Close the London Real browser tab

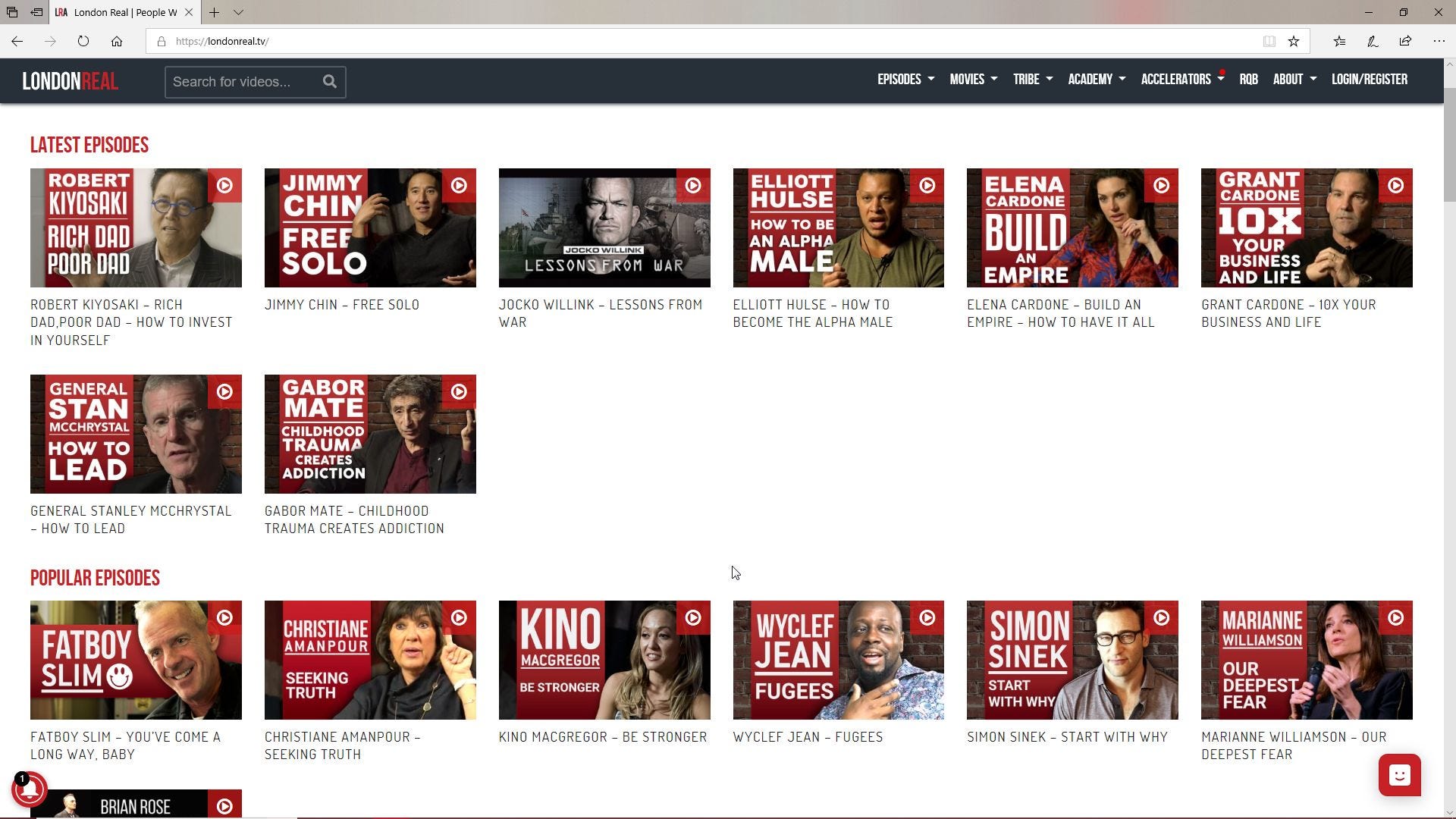point(189,12)
